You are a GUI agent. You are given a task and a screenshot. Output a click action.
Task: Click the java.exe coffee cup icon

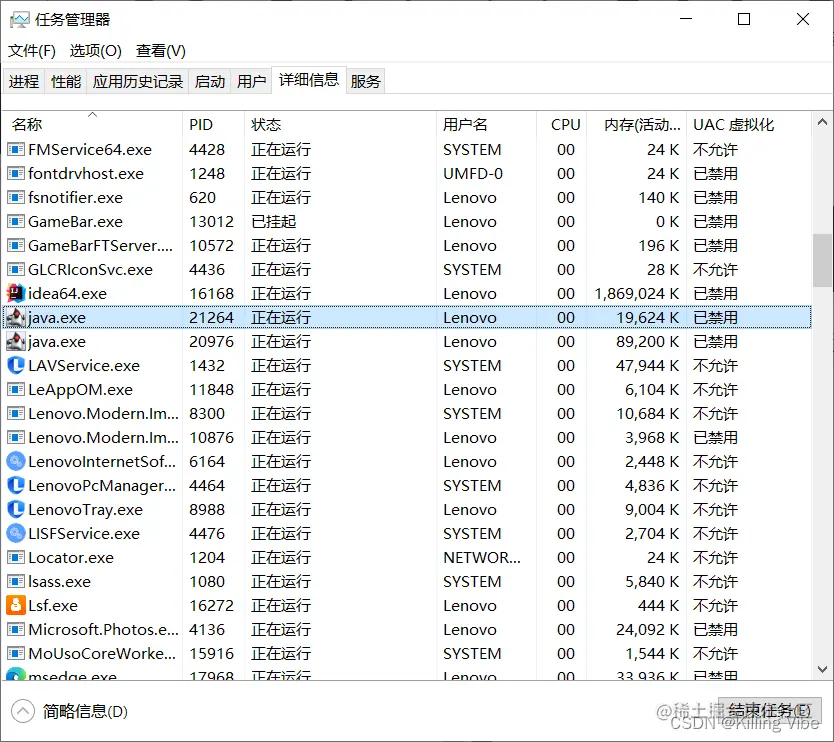pos(16,317)
